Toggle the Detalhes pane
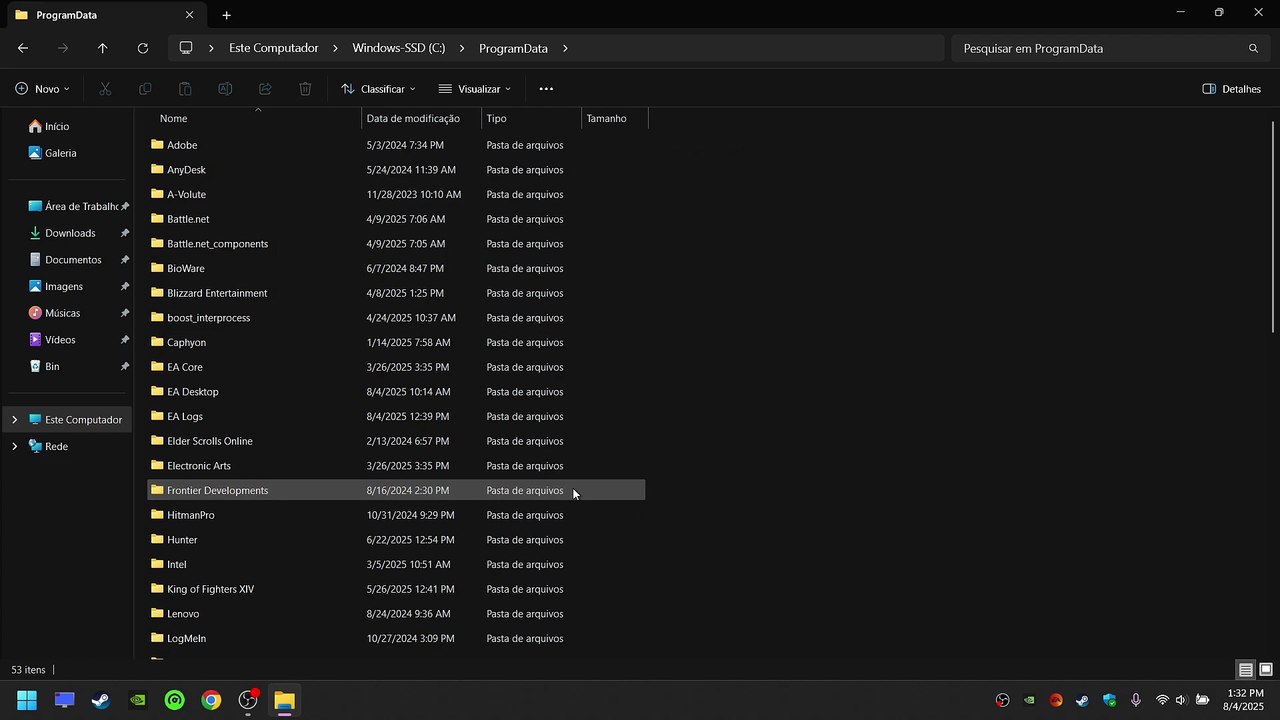This screenshot has height=720, width=1280. pyautogui.click(x=1231, y=89)
